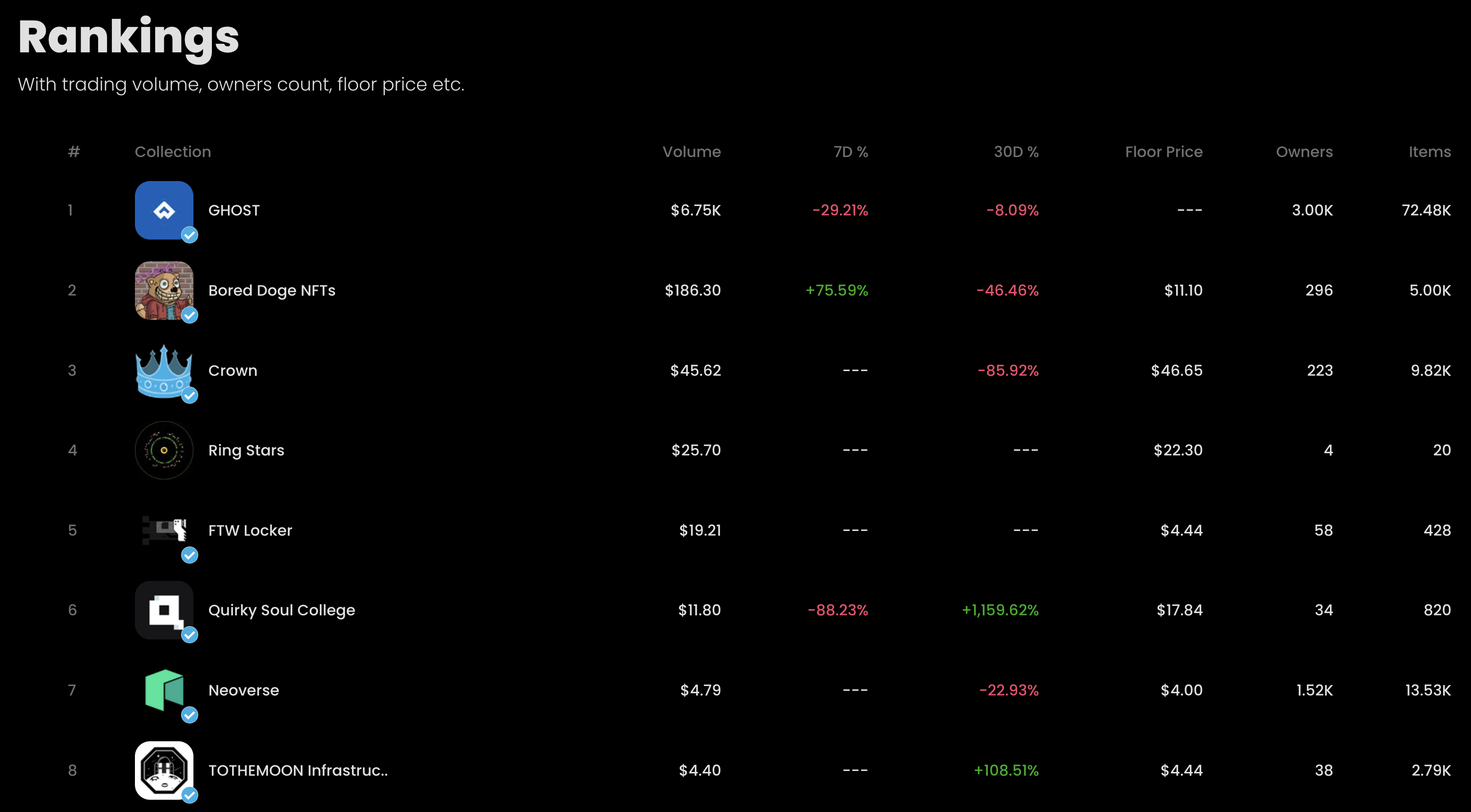The width and height of the screenshot is (1471, 812).
Task: Click the green Neoverse cube icon
Action: click(x=164, y=690)
